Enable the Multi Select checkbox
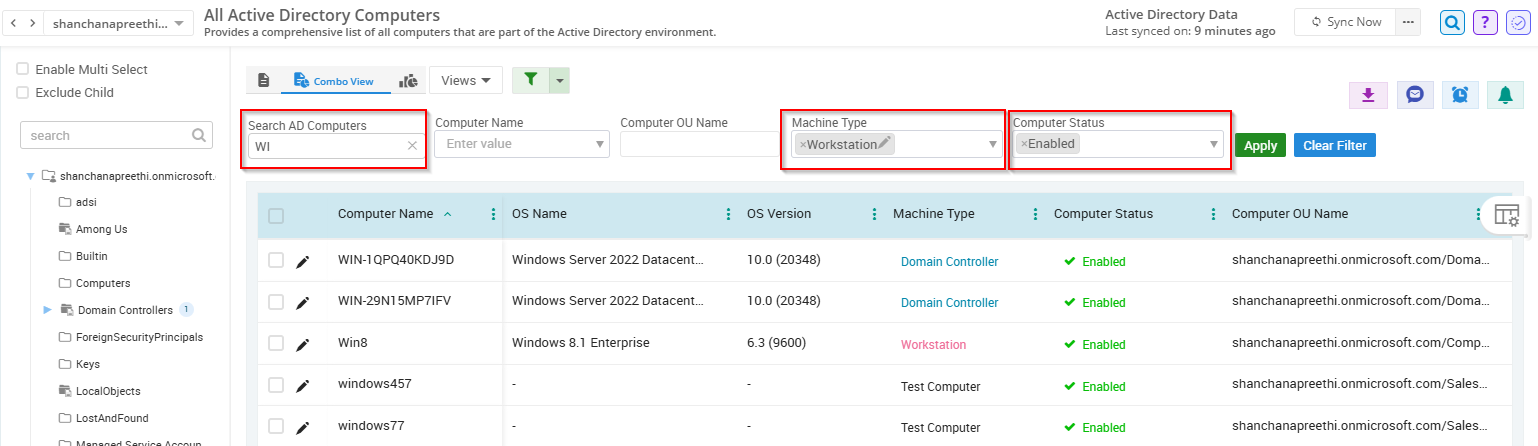The height and width of the screenshot is (446, 1538). point(22,69)
